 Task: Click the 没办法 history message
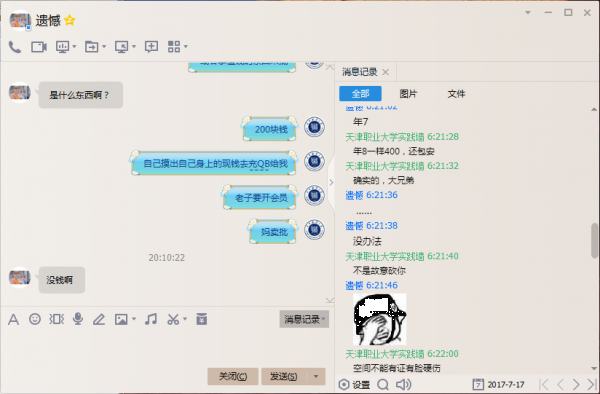[x=367, y=241]
